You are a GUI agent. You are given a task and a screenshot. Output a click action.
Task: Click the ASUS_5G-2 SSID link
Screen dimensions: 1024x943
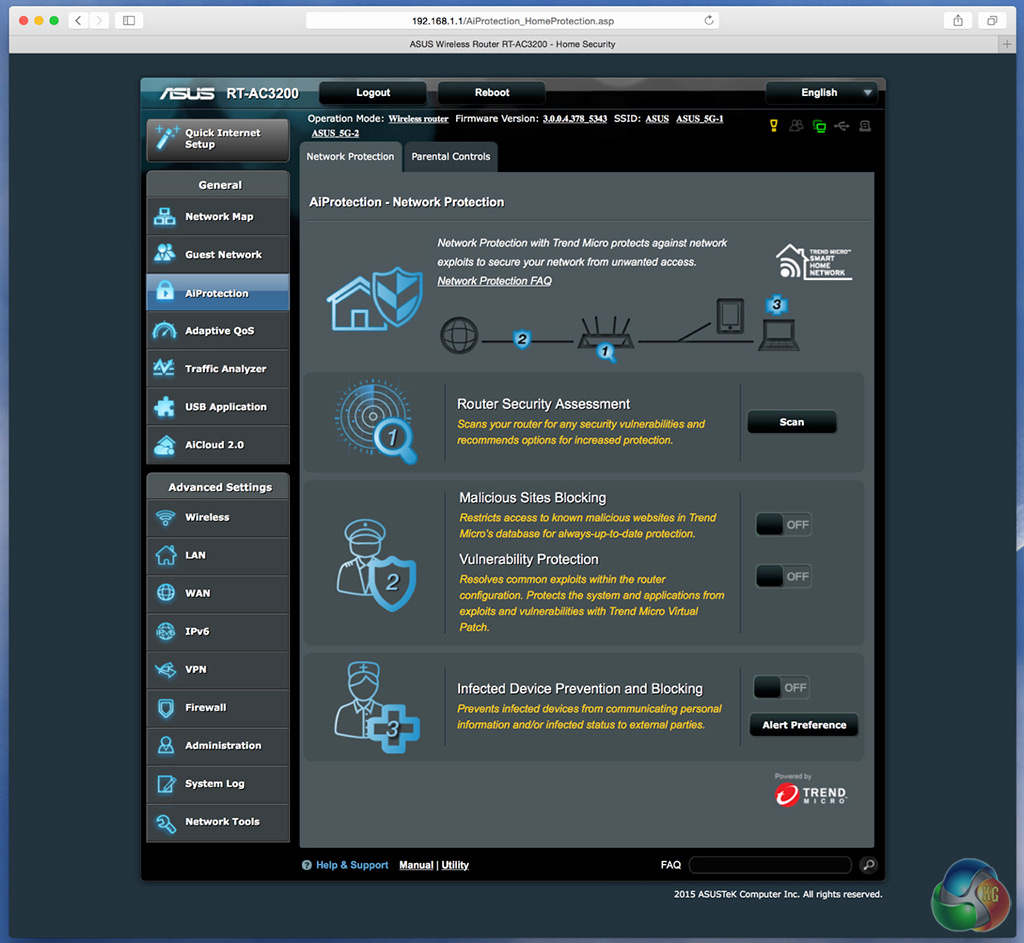tap(335, 133)
